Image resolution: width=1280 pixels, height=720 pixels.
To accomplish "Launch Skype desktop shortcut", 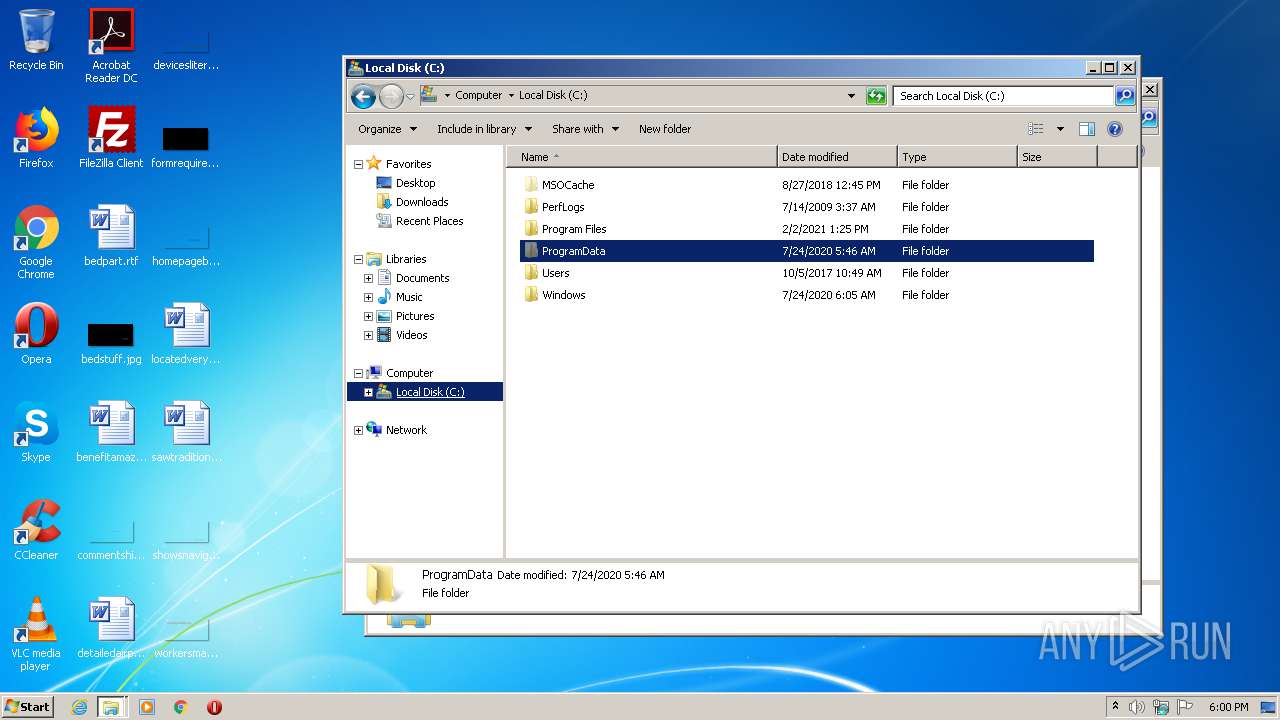I will (x=36, y=432).
